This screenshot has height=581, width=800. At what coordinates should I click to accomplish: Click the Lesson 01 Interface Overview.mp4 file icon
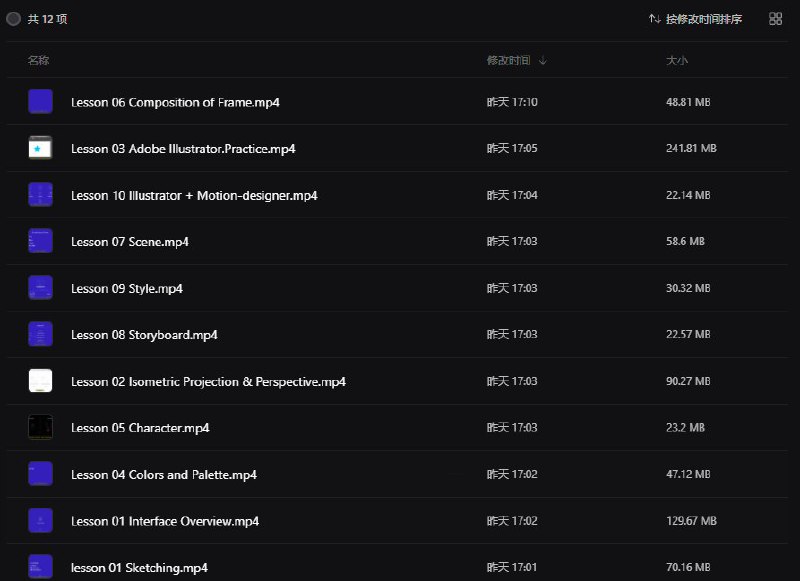pos(40,520)
